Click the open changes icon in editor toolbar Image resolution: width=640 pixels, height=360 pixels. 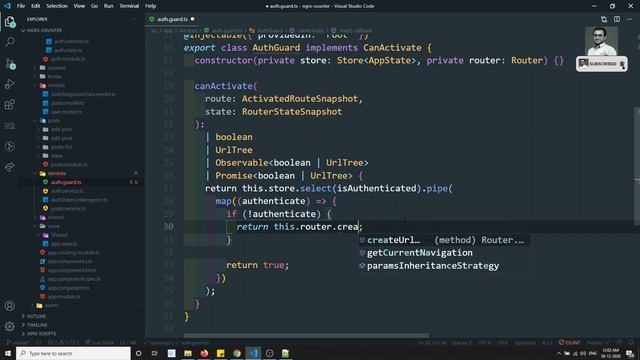tap(604, 19)
